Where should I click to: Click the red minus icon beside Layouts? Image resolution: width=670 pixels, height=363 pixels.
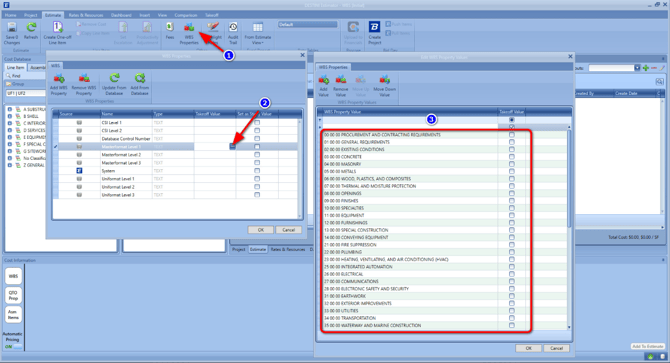pyautogui.click(x=654, y=68)
